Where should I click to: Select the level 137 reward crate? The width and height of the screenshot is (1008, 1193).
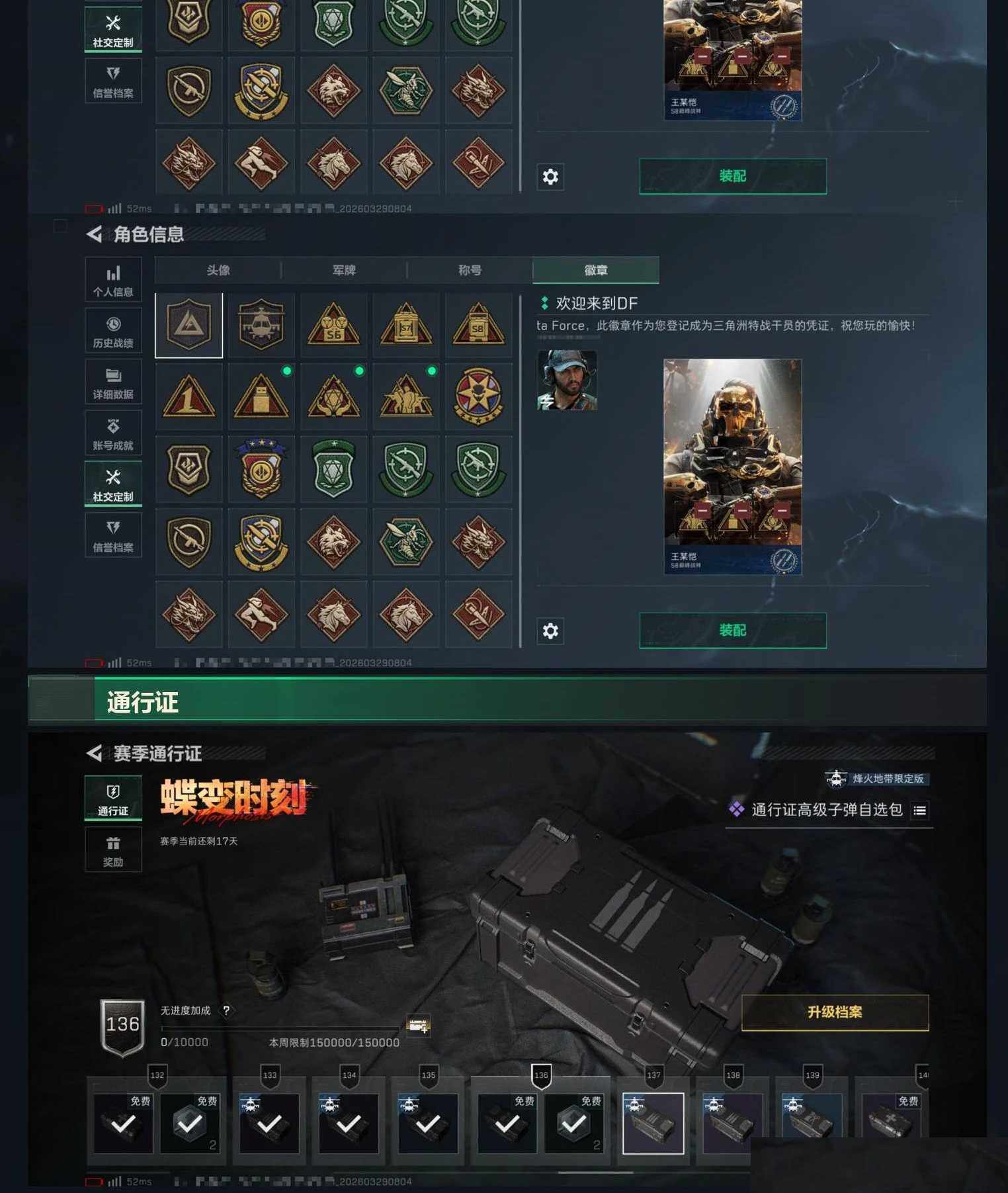coord(653,1123)
